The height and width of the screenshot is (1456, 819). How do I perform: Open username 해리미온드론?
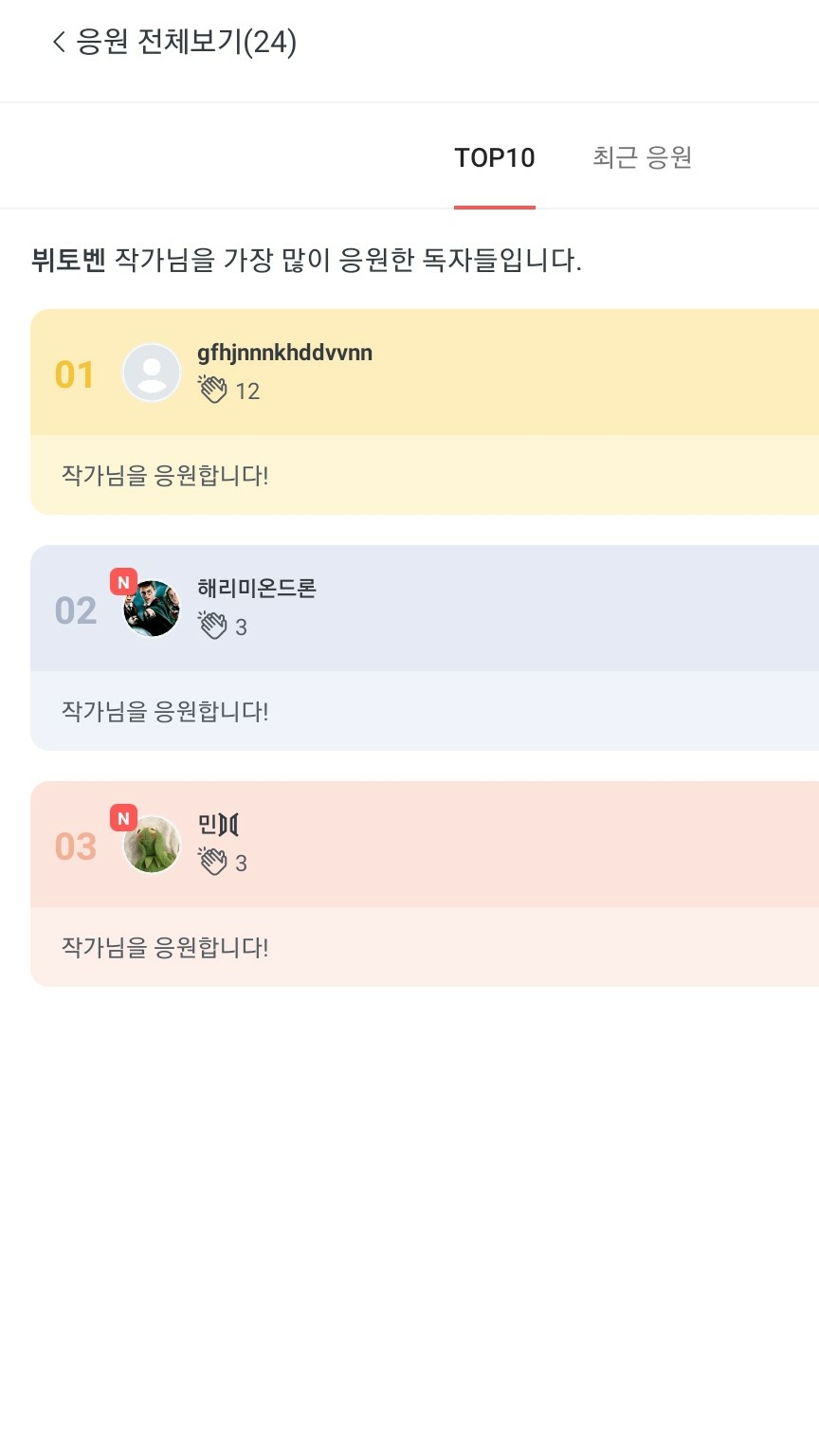(x=256, y=589)
